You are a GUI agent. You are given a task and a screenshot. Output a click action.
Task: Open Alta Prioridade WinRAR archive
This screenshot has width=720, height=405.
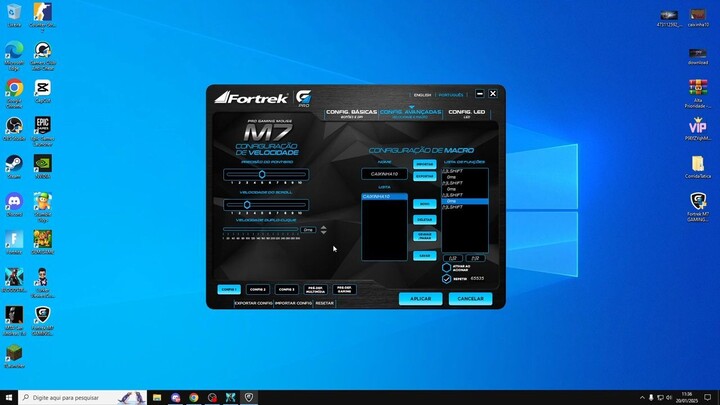[x=698, y=94]
